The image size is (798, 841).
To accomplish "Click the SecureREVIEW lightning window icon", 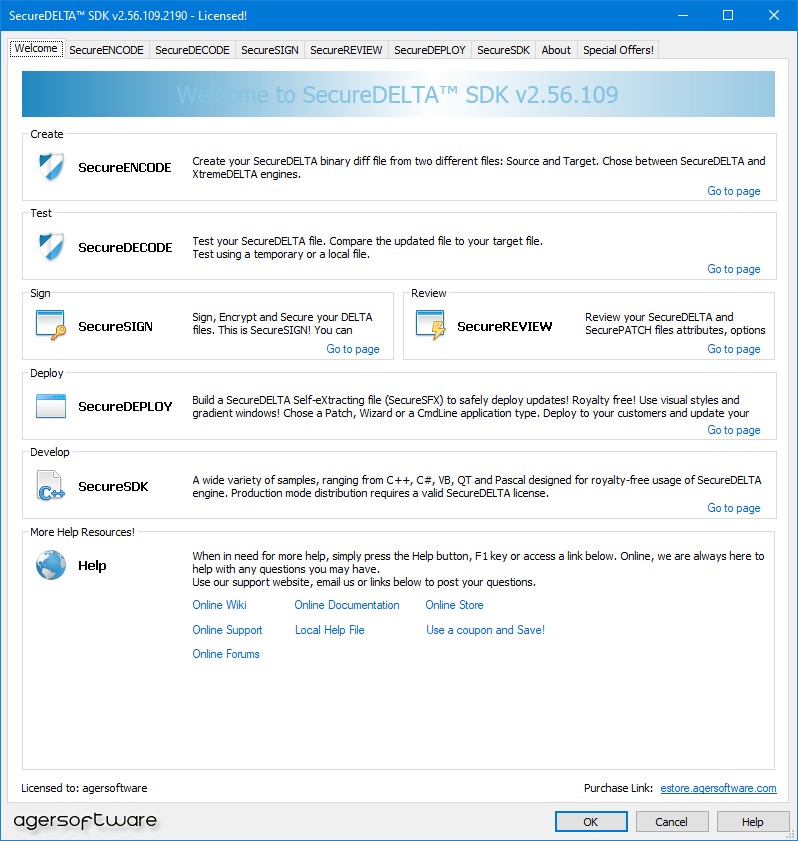I will coord(431,326).
